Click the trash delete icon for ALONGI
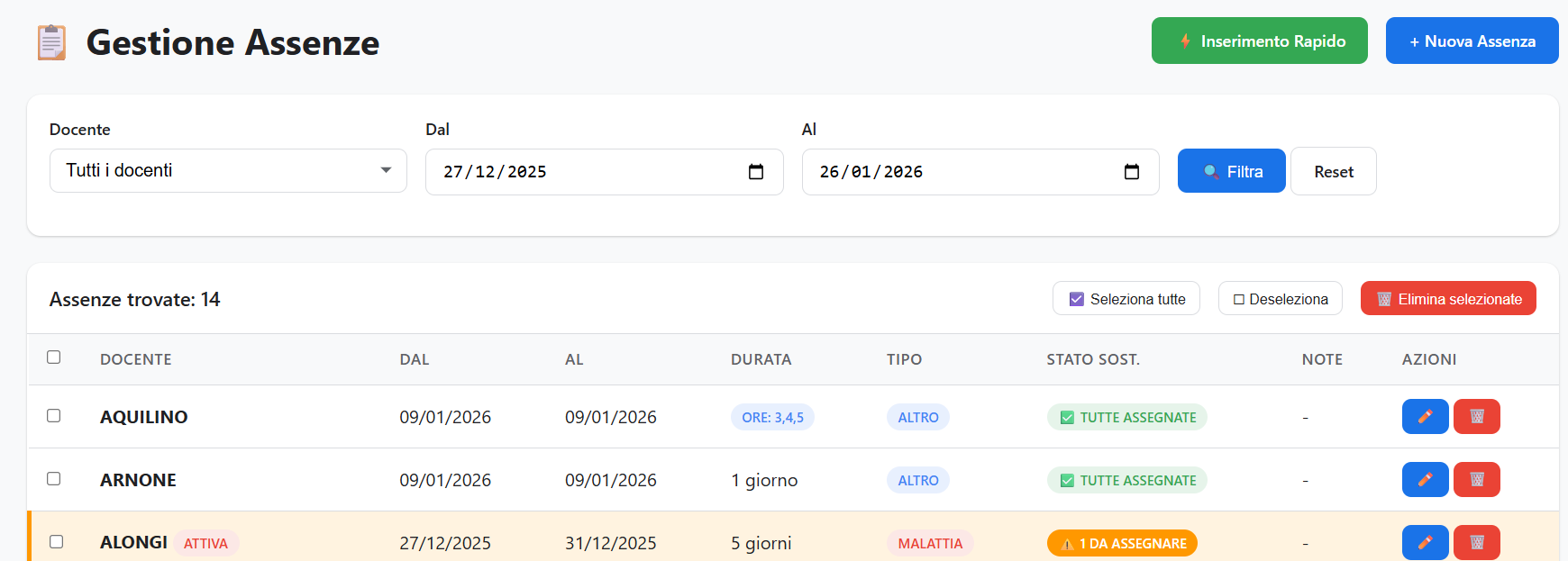This screenshot has width=1568, height=561. pyautogui.click(x=1476, y=543)
